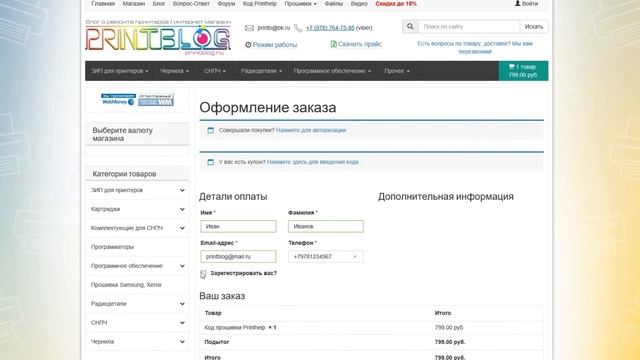The height and width of the screenshot is (360, 640).
Task: Open Блог in top menu
Action: (x=159, y=4)
